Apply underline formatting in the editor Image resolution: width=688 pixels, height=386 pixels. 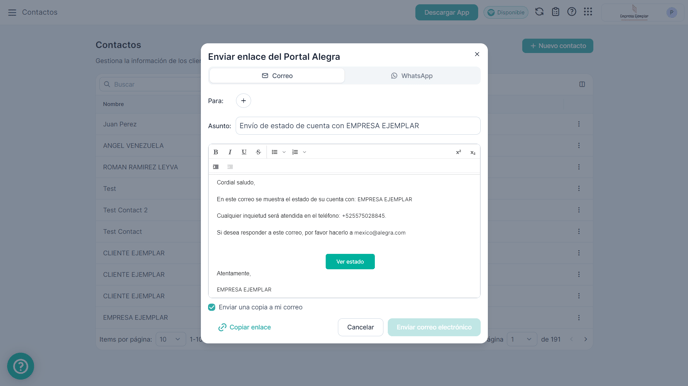click(x=244, y=152)
